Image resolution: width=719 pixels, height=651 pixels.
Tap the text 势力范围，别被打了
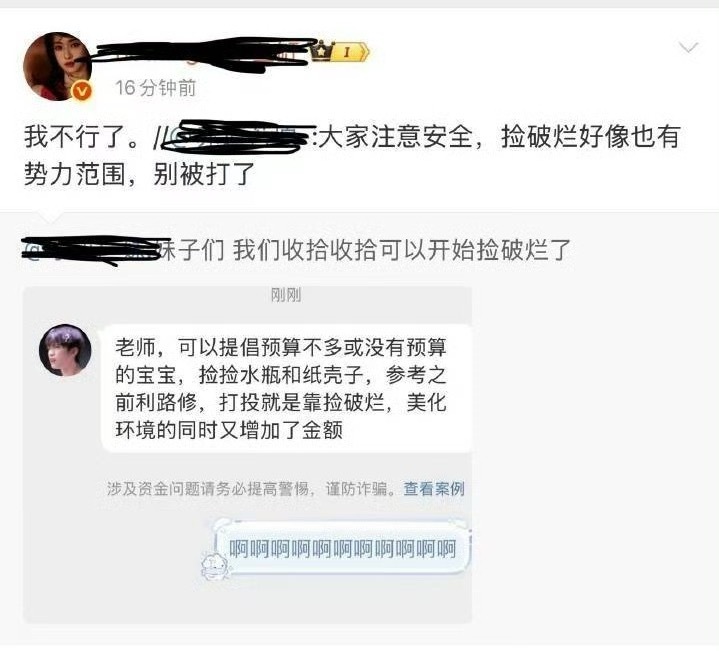point(139,174)
